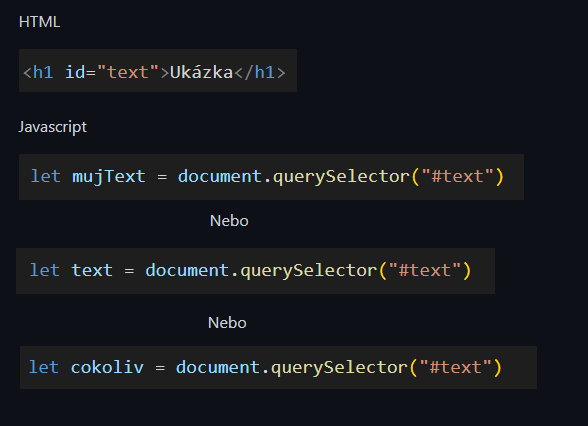Screen dimensions: 588x426
Task: Click the Javascript heading label
Action: point(52,127)
